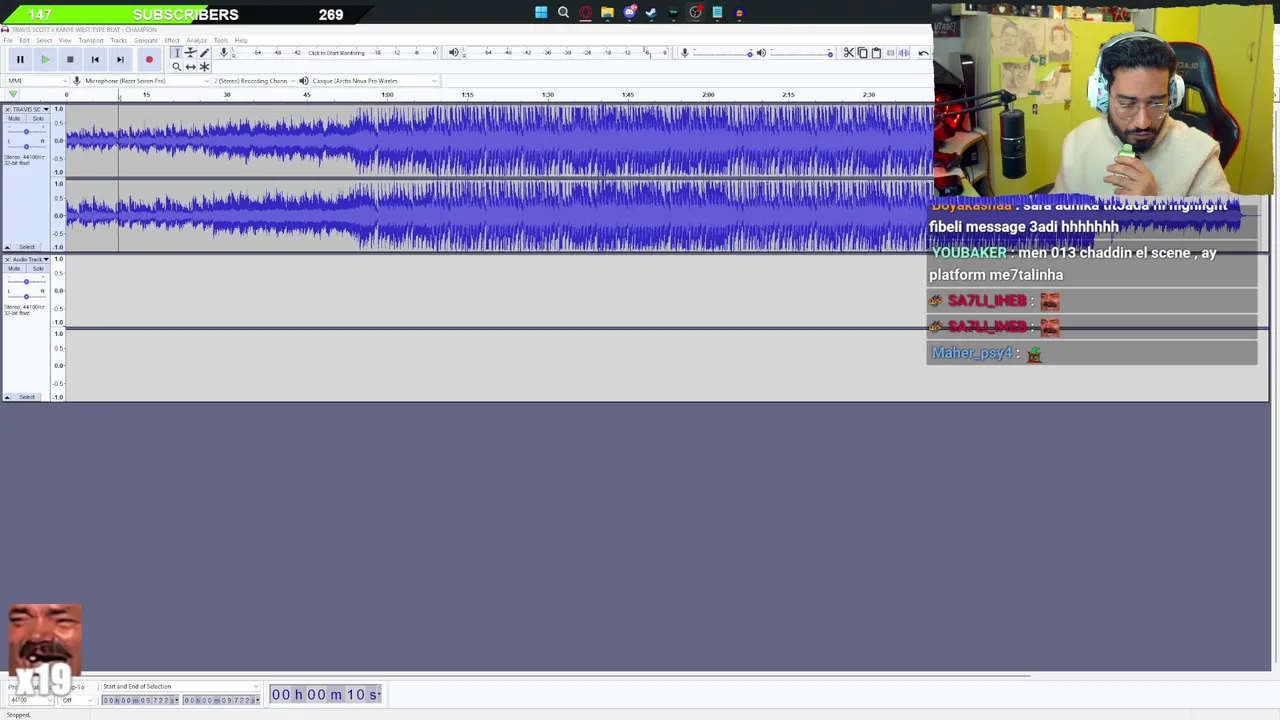
Task: Open the Transport menu
Action: (x=91, y=40)
